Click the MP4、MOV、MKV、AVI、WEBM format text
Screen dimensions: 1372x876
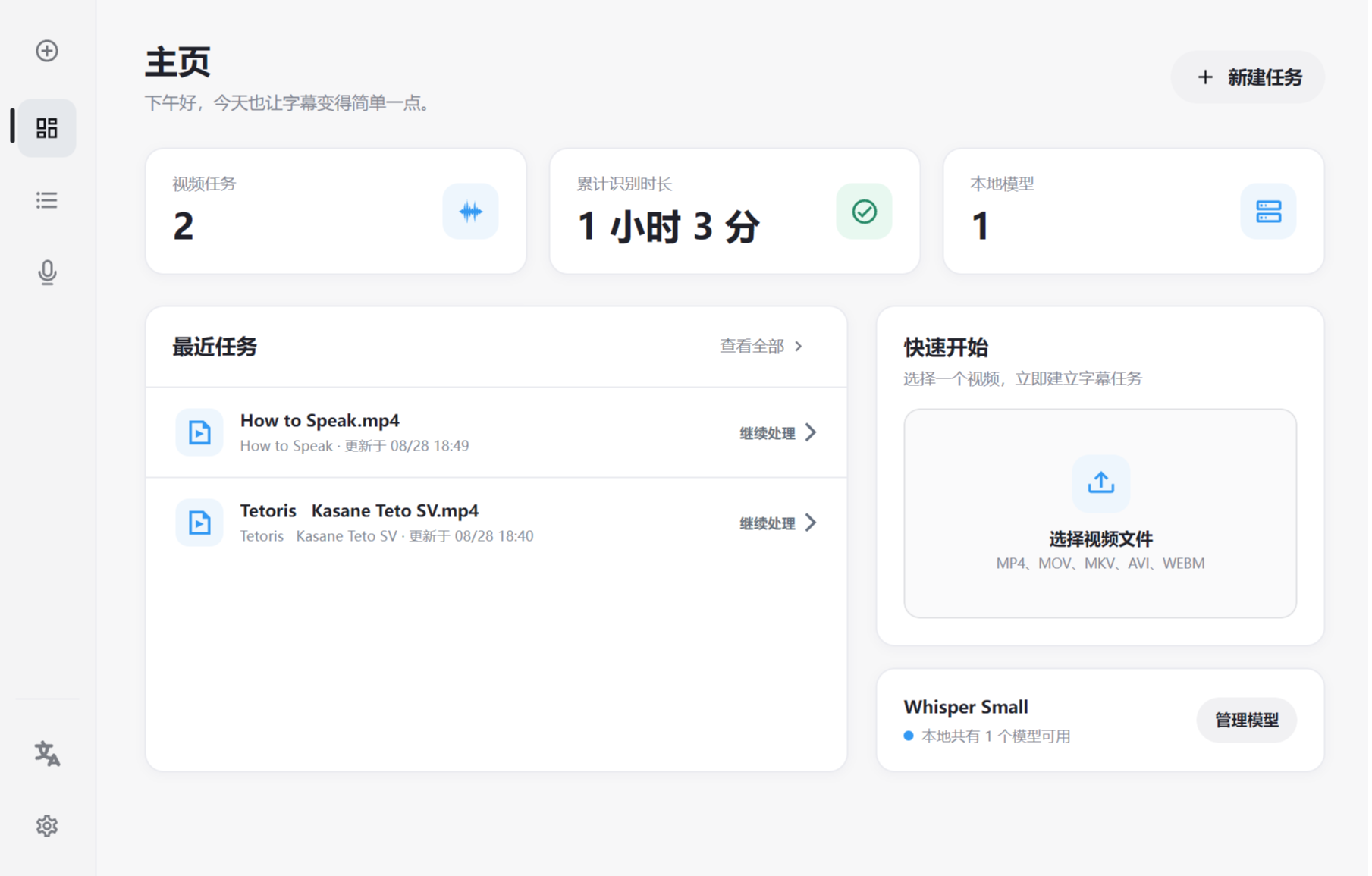(1100, 564)
